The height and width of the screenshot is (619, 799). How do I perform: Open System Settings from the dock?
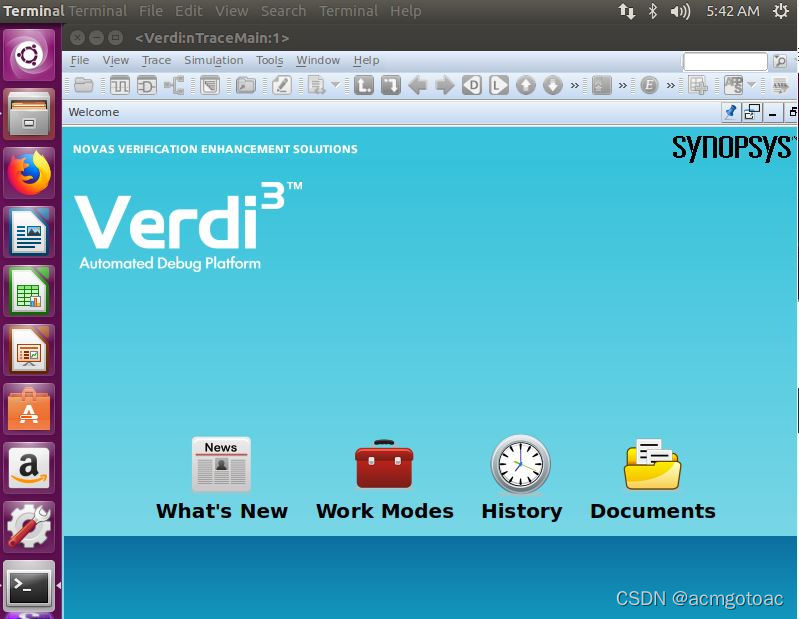click(x=29, y=527)
